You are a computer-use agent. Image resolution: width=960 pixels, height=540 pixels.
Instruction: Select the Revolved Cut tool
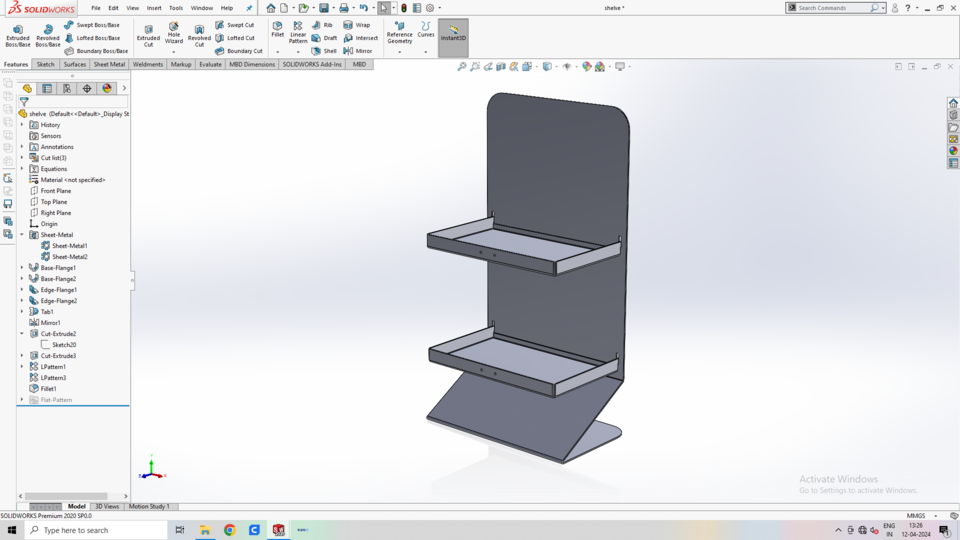point(199,36)
